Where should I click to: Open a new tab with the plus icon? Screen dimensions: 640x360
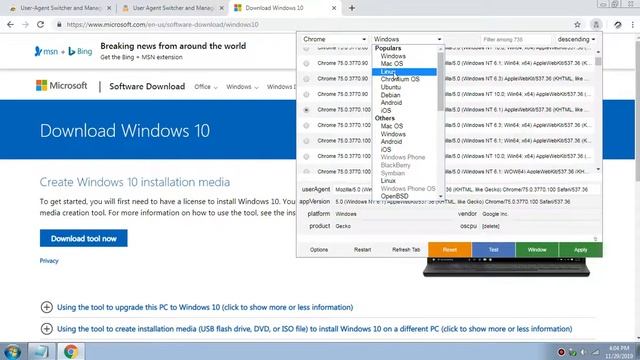click(352, 8)
